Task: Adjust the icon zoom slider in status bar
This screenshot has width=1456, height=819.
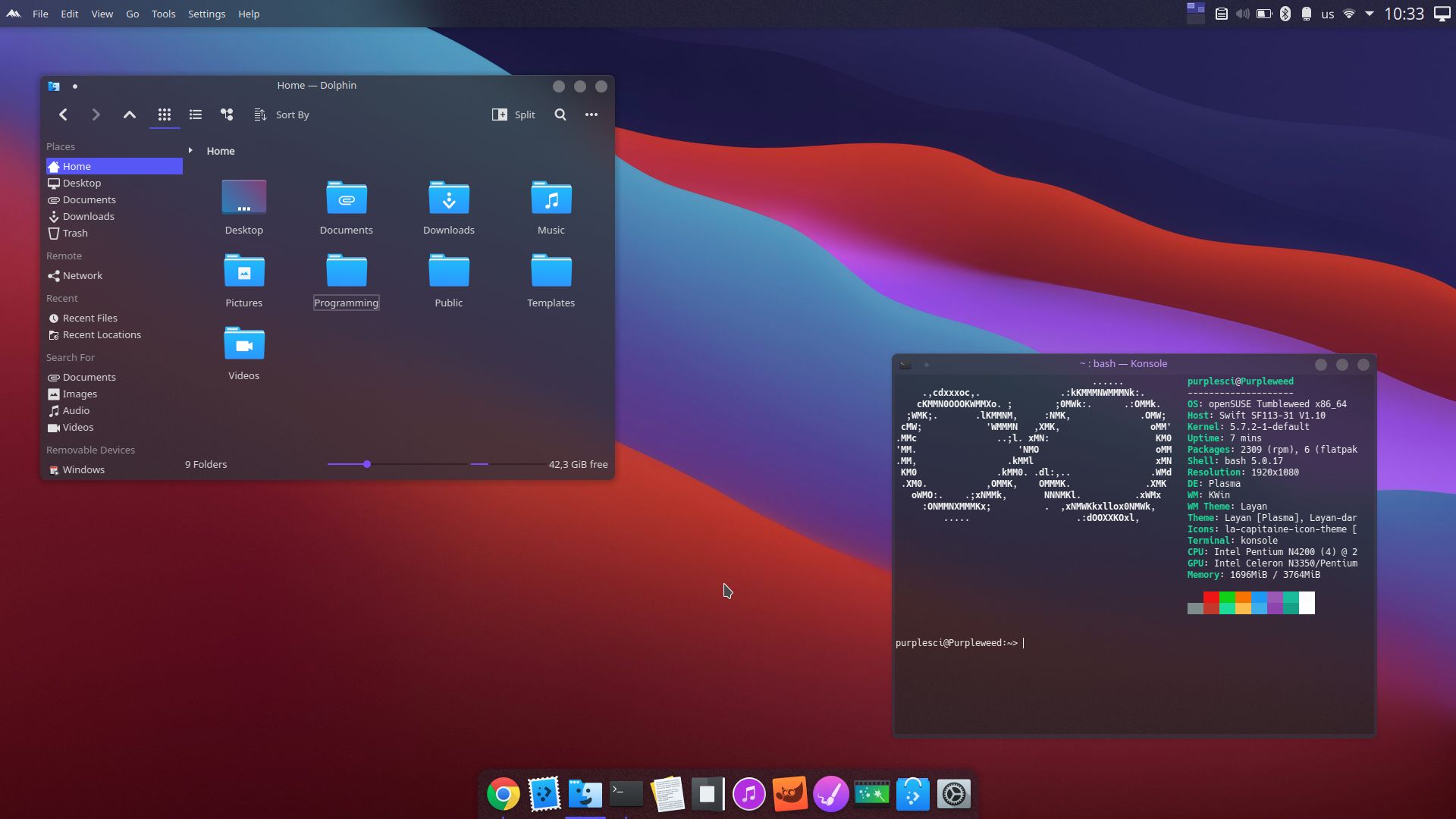Action: 367,464
